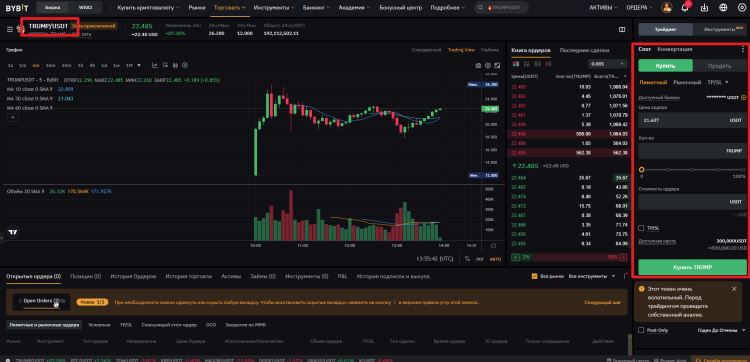750x362 pixels.
Task: Expand the Торговать menu in the top navigation
Action: (x=230, y=8)
